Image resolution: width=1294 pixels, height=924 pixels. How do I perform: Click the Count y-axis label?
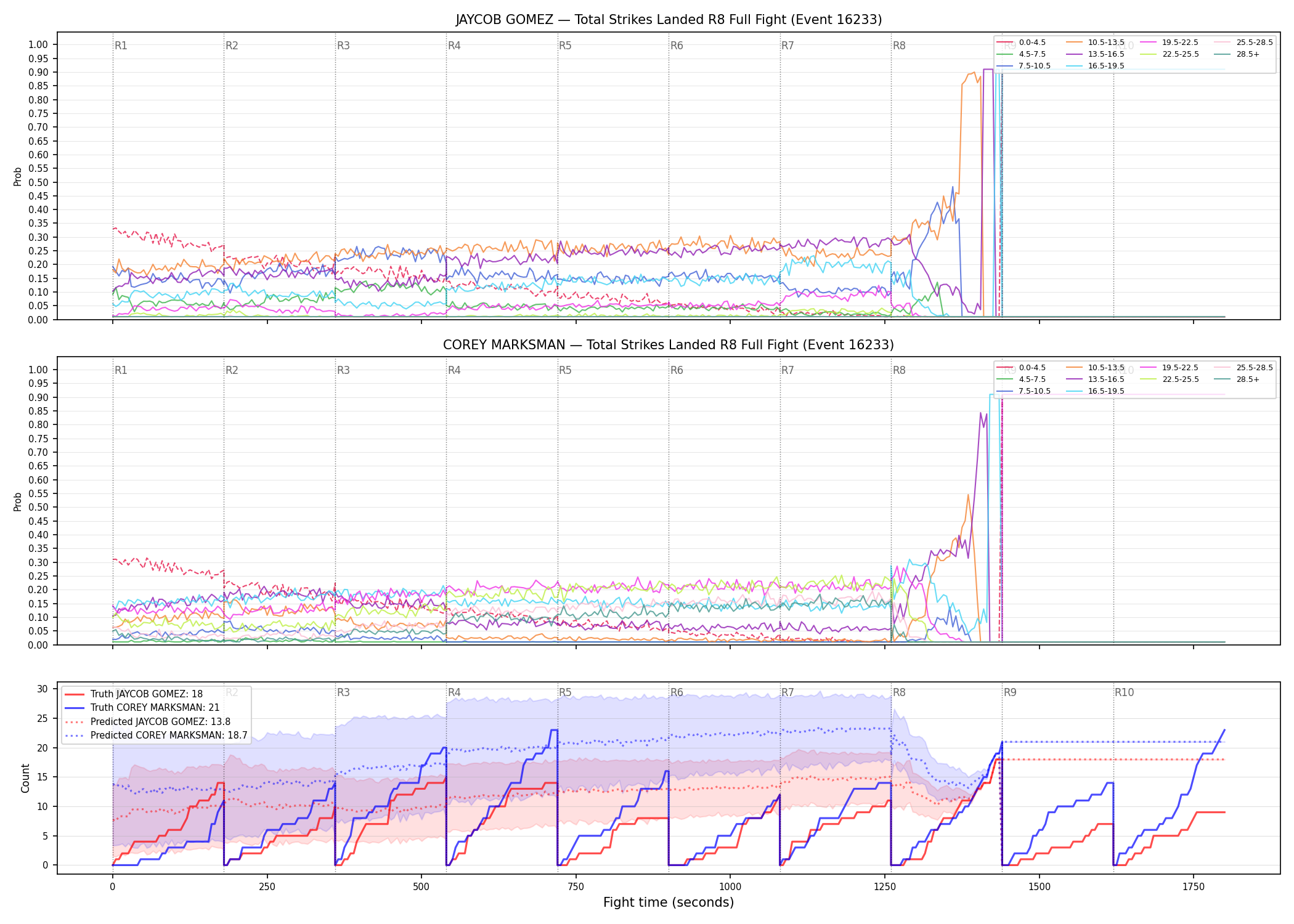(x=25, y=778)
